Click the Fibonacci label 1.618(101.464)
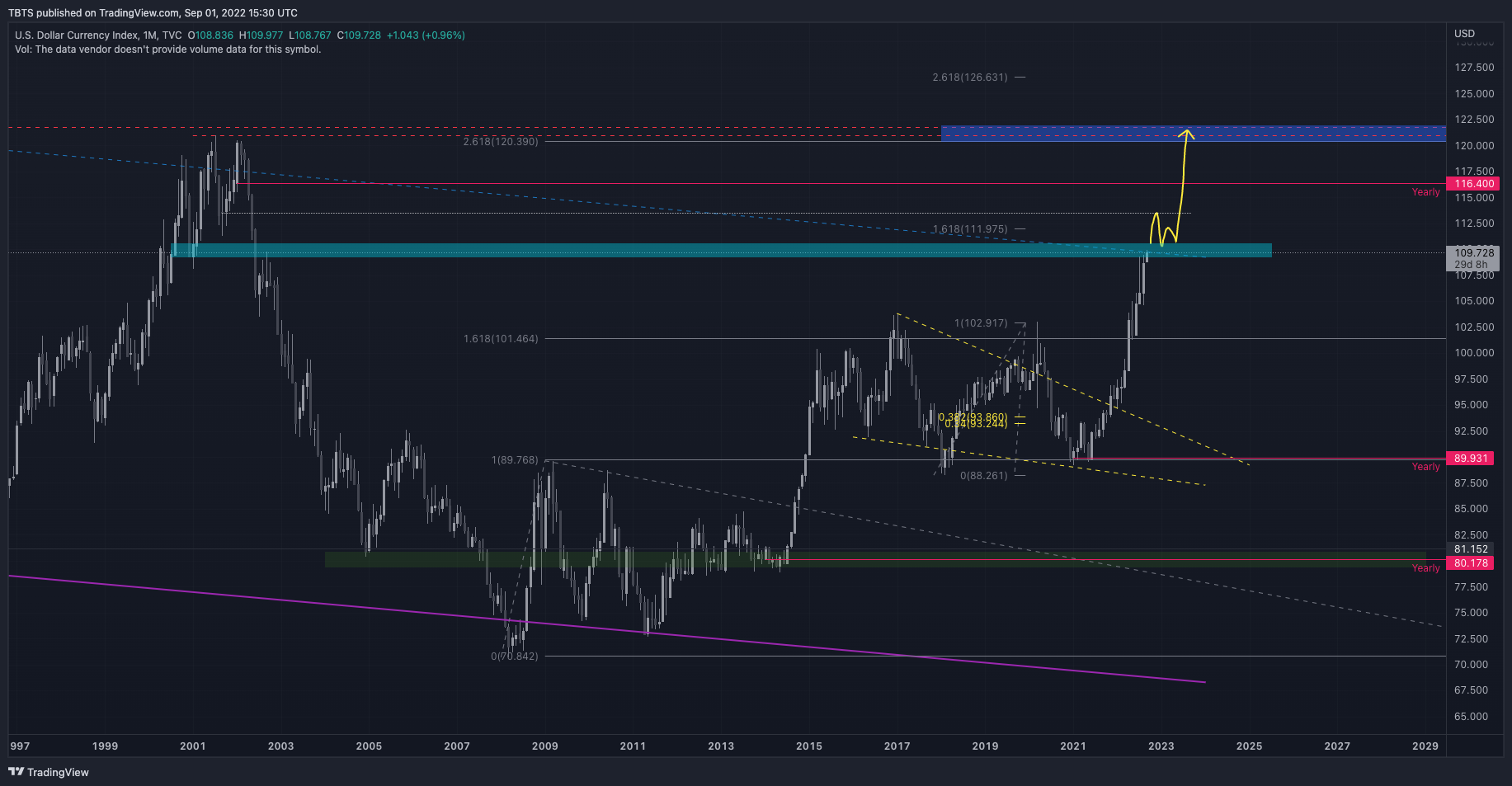 coord(501,339)
